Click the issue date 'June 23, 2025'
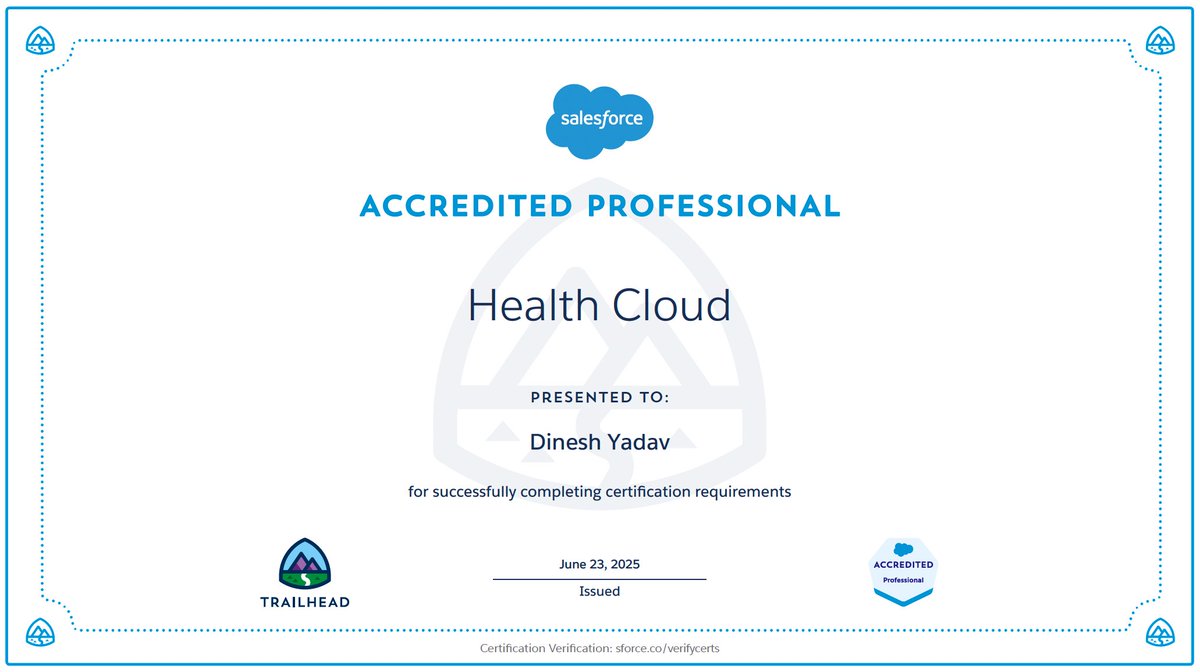The image size is (1200, 672). point(600,565)
